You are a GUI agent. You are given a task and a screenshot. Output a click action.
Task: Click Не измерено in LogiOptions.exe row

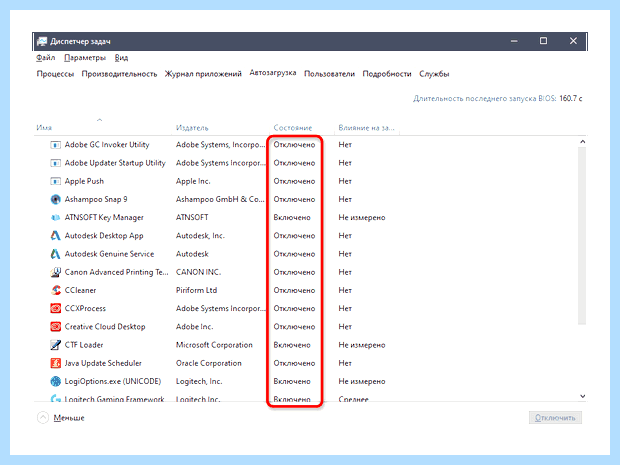tap(362, 381)
